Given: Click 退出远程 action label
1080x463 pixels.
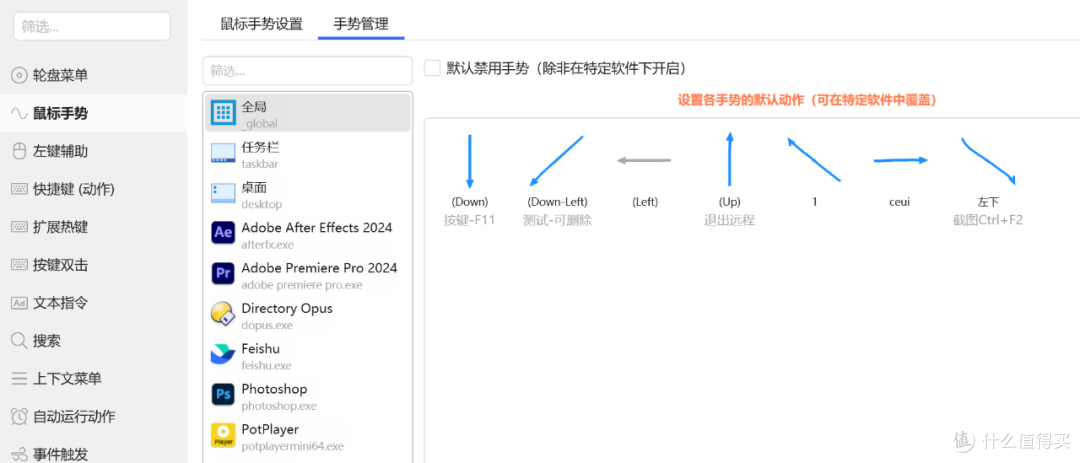Looking at the screenshot, I should click(729, 220).
